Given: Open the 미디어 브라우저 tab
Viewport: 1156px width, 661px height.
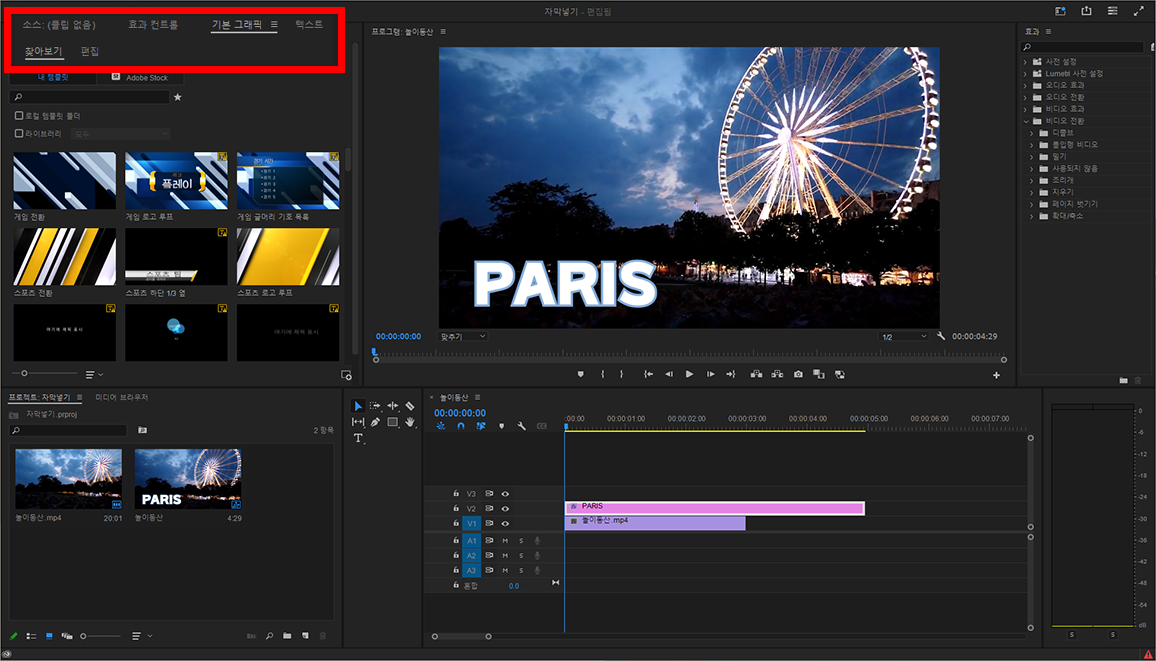Looking at the screenshot, I should (x=121, y=397).
